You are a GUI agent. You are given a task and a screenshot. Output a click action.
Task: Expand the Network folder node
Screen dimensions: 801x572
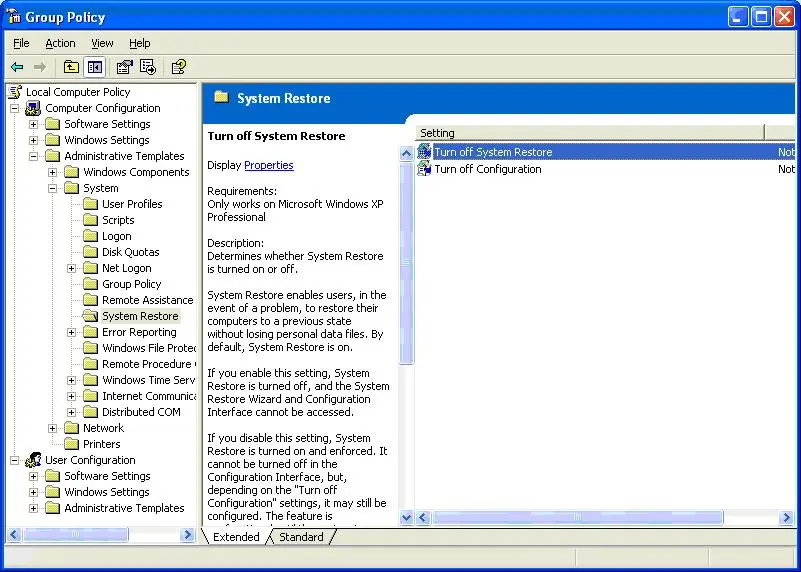[53, 428]
